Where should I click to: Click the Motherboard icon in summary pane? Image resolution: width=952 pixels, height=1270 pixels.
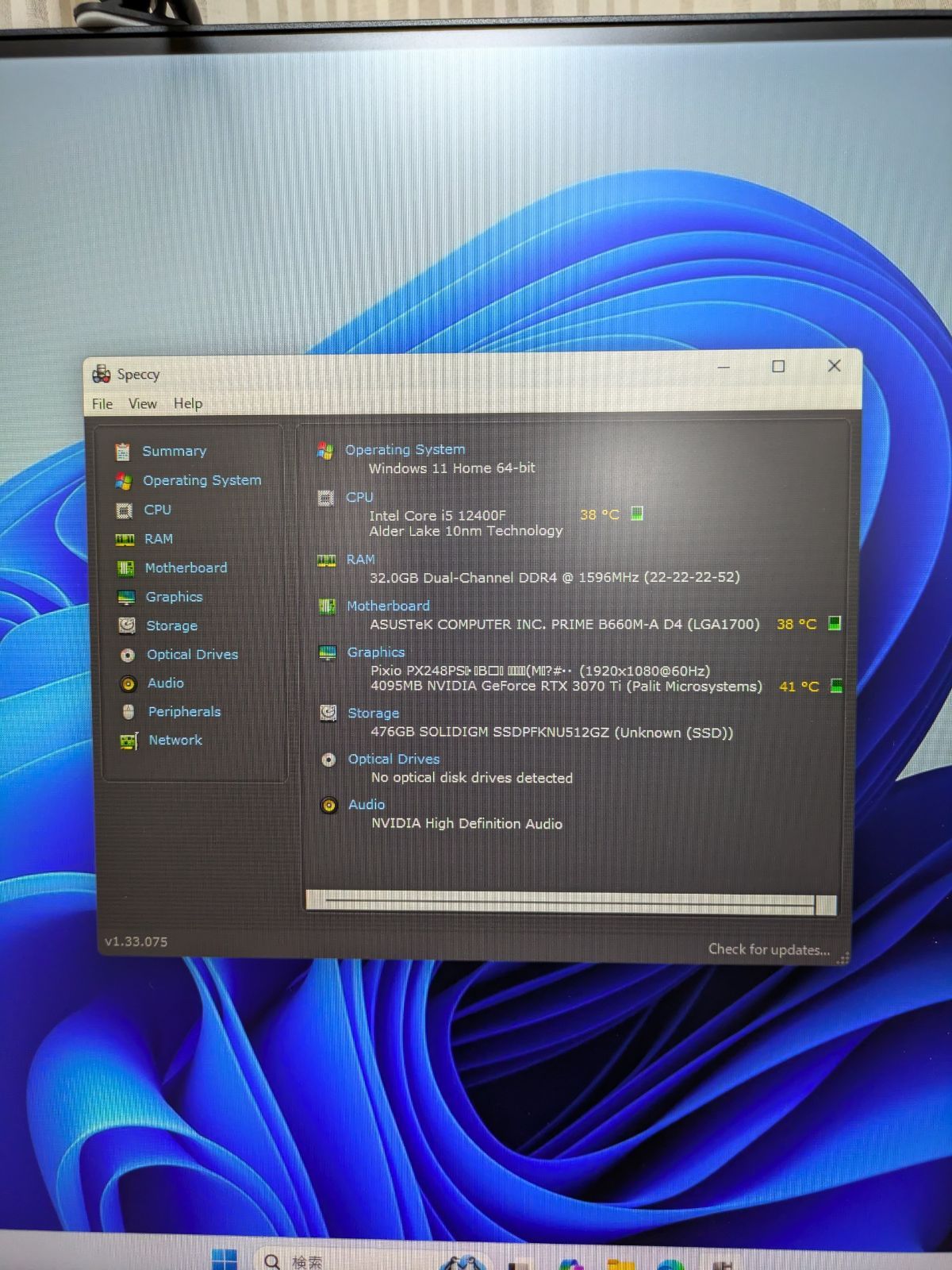tap(327, 606)
